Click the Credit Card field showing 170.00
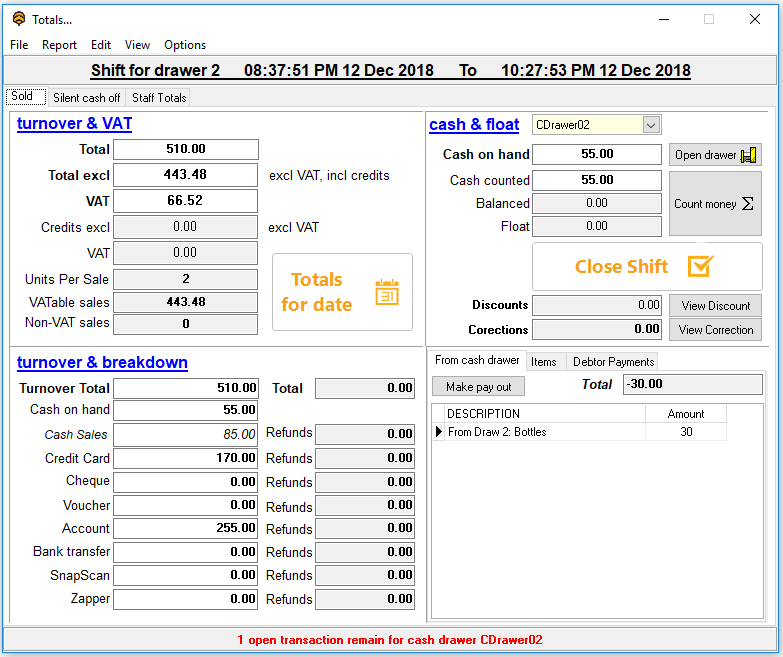 coord(185,458)
